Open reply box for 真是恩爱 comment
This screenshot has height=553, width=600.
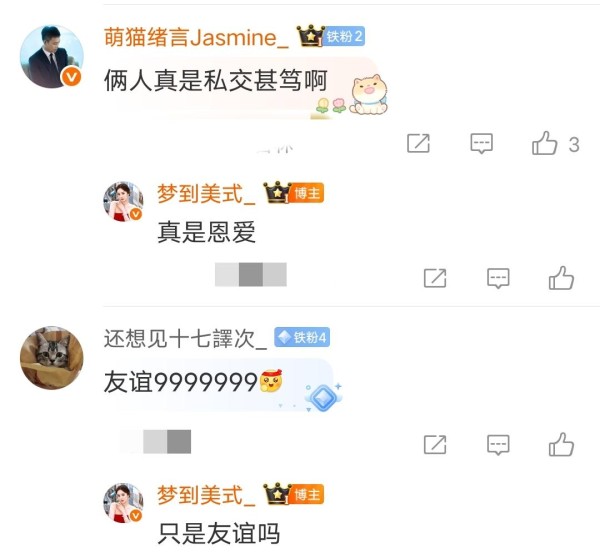[498, 278]
